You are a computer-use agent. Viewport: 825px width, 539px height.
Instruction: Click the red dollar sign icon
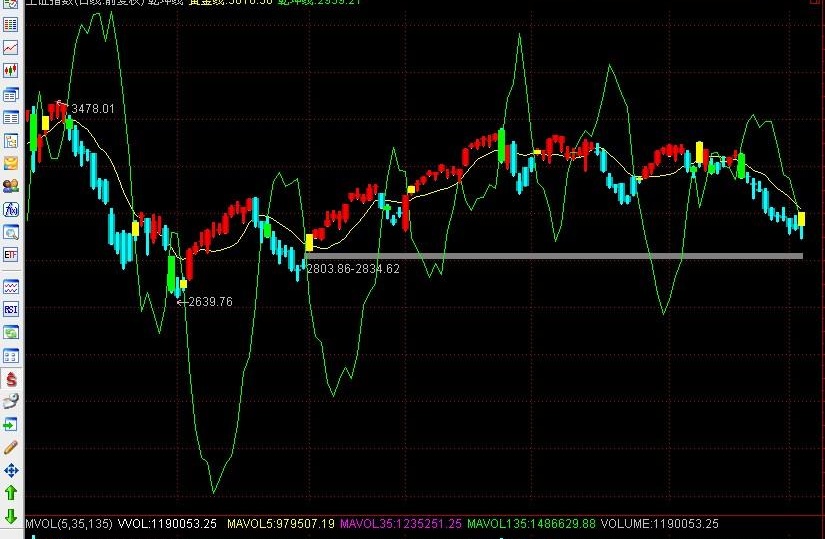click(11, 379)
